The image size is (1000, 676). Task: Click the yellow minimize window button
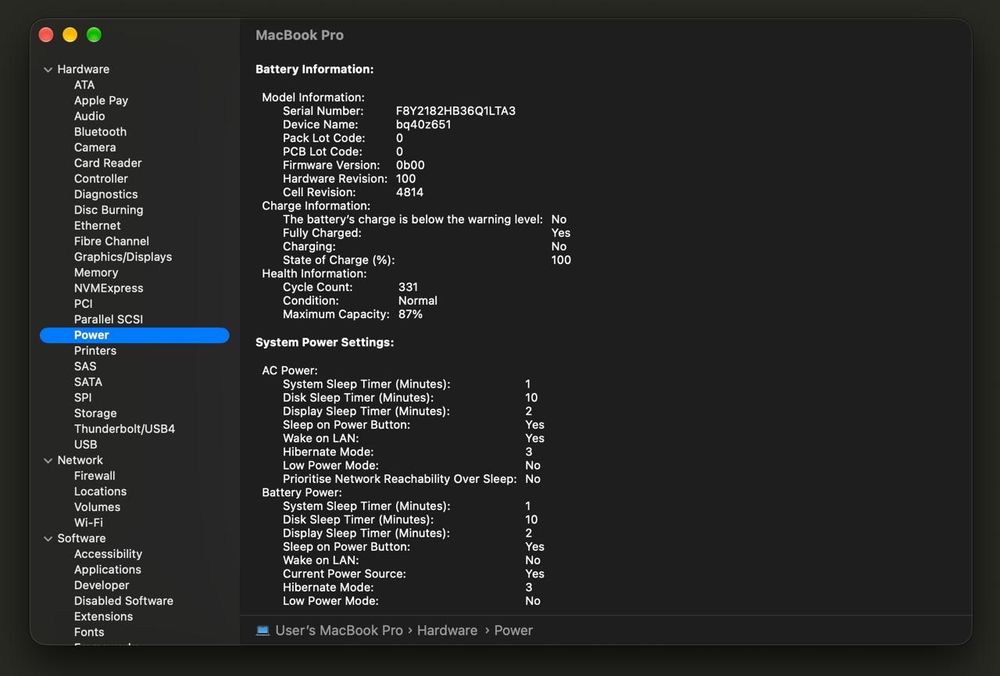70,35
